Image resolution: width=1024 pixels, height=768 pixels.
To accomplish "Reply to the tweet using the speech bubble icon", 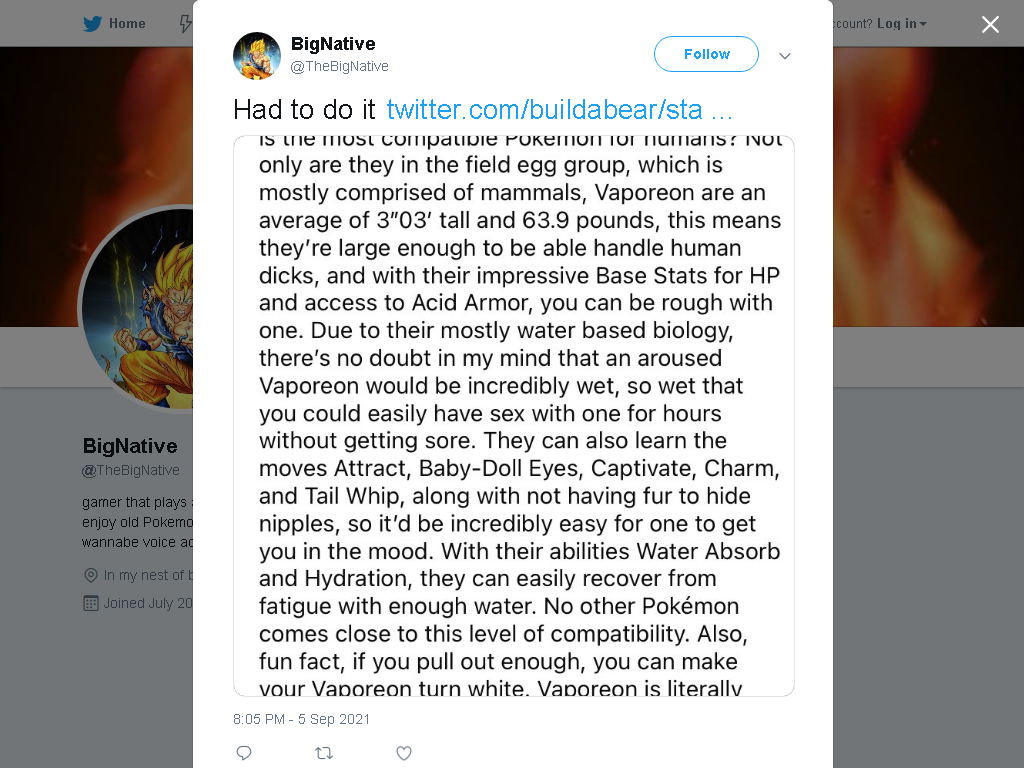I will click(244, 753).
